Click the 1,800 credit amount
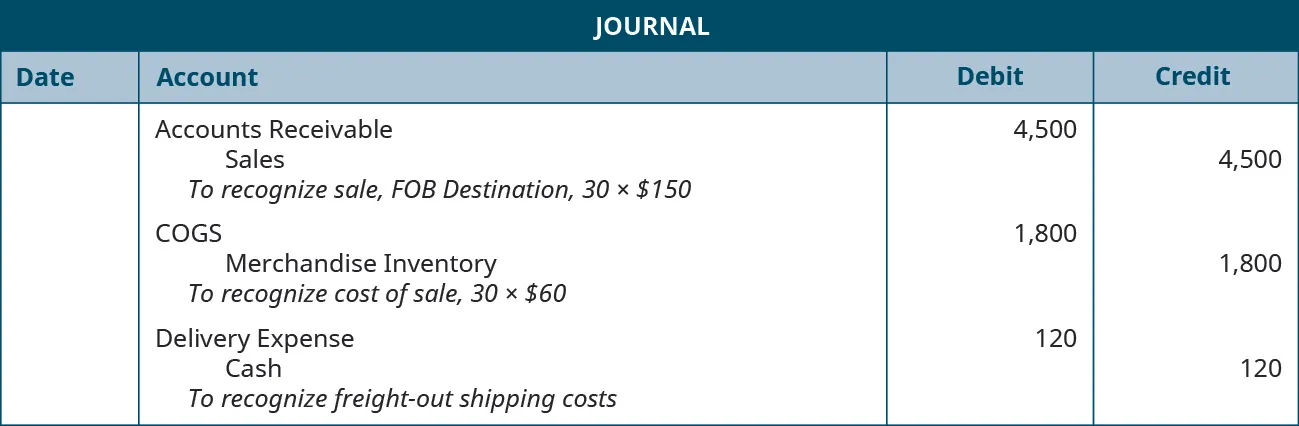 click(1249, 264)
